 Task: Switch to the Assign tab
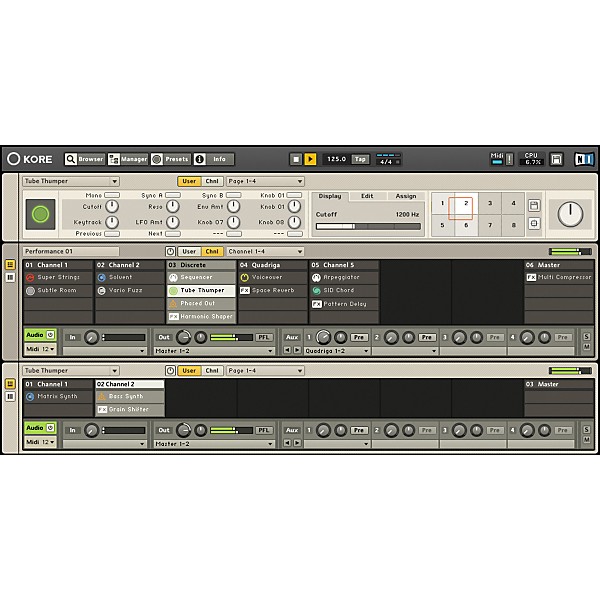coord(406,196)
